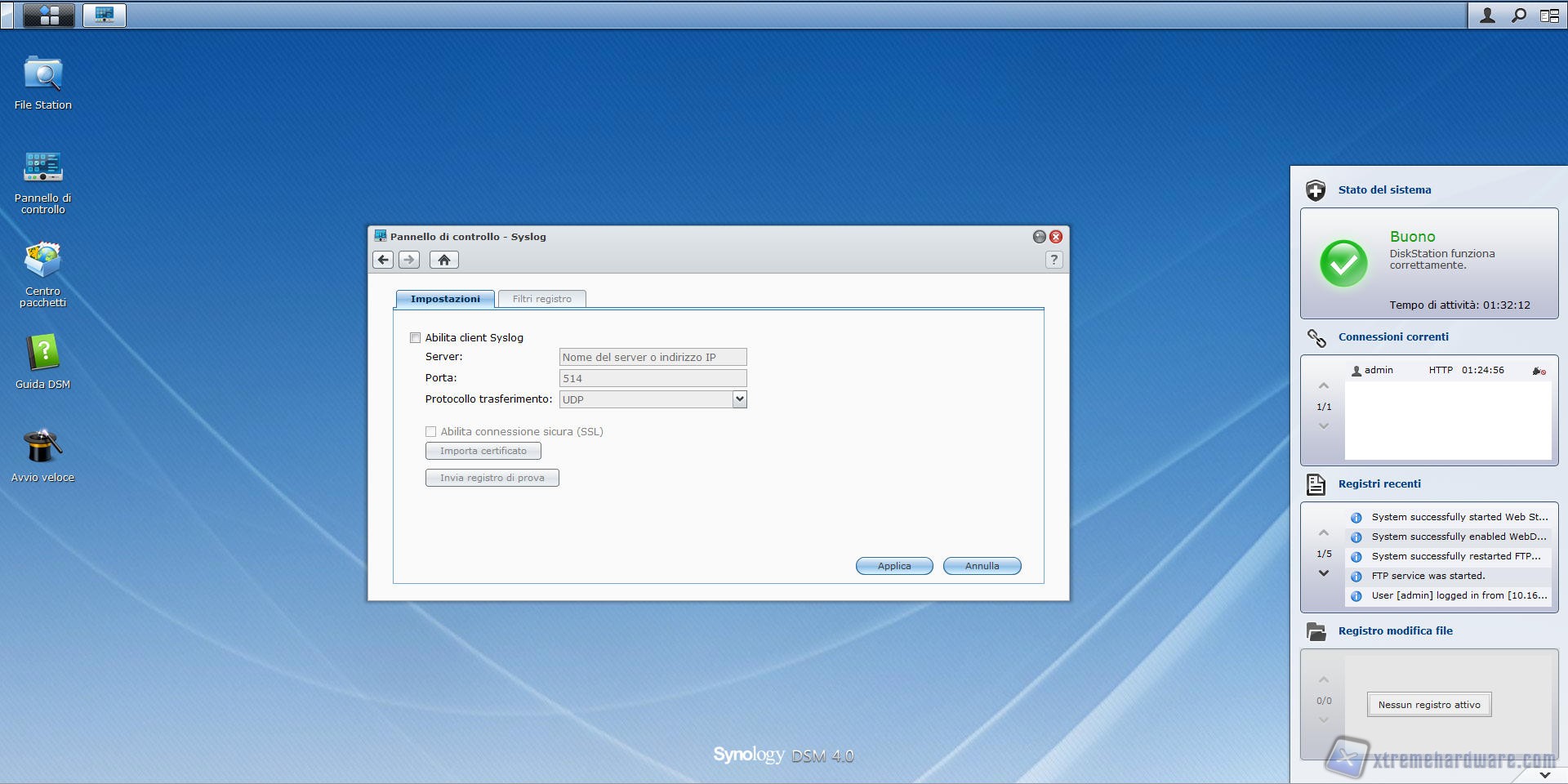
Task: Click the Server address input field
Action: (653, 357)
